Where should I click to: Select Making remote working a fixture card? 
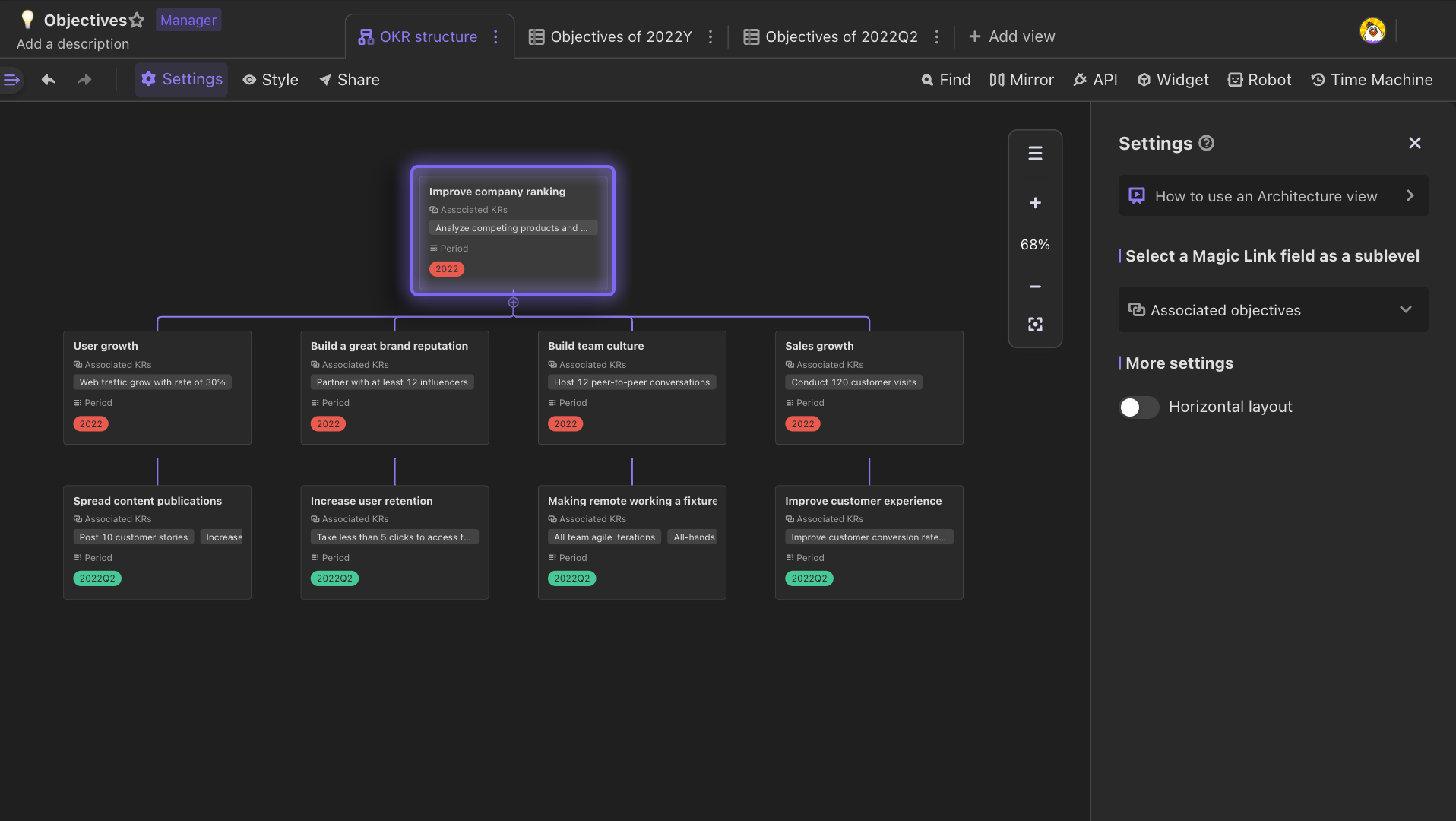(x=631, y=542)
